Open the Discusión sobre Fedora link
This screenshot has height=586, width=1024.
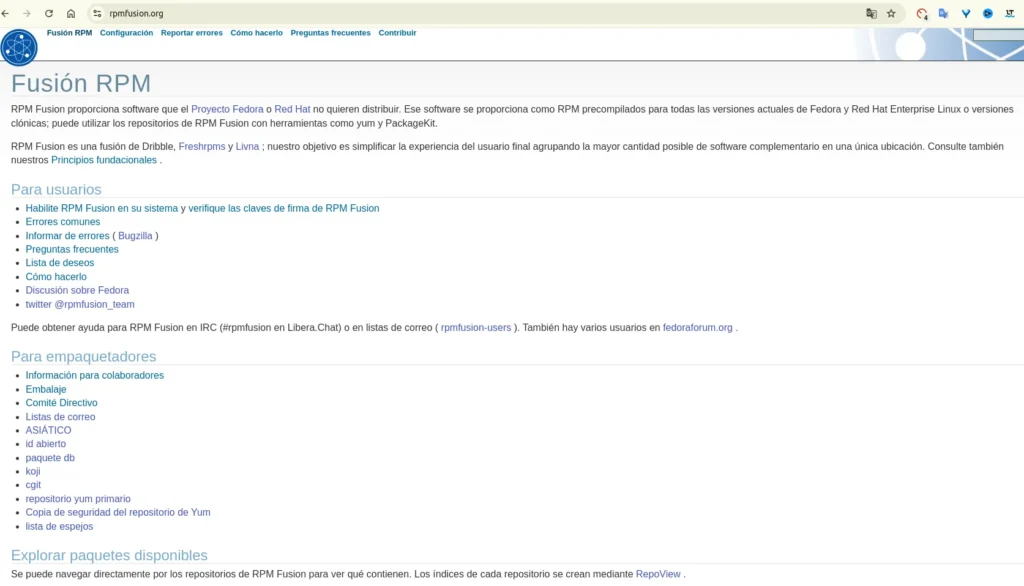pyautogui.click(x=77, y=290)
